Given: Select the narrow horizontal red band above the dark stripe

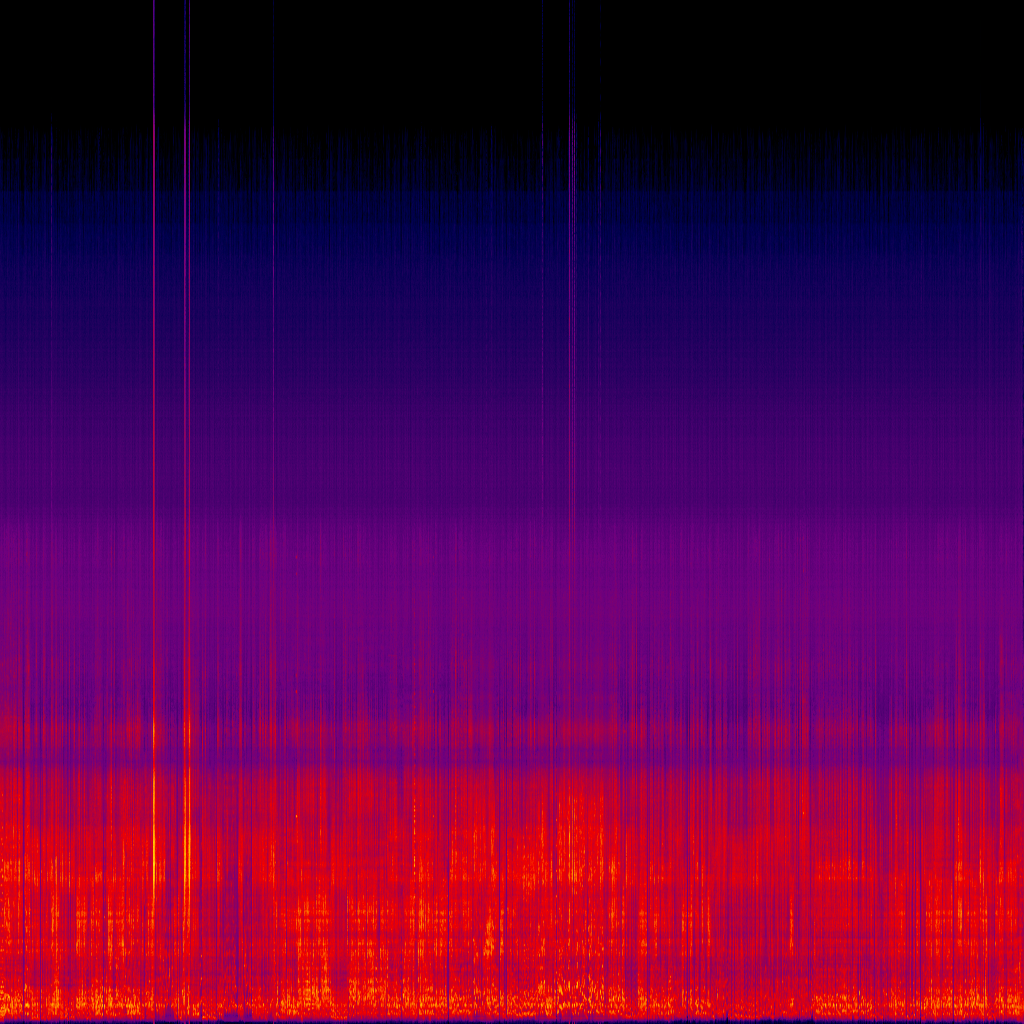Looking at the screenshot, I should (512, 732).
